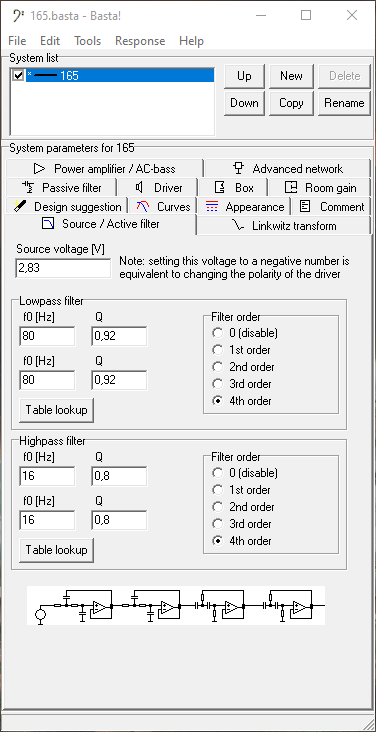
Task: Switch to the Box tab icon
Action: pyautogui.click(x=220, y=188)
